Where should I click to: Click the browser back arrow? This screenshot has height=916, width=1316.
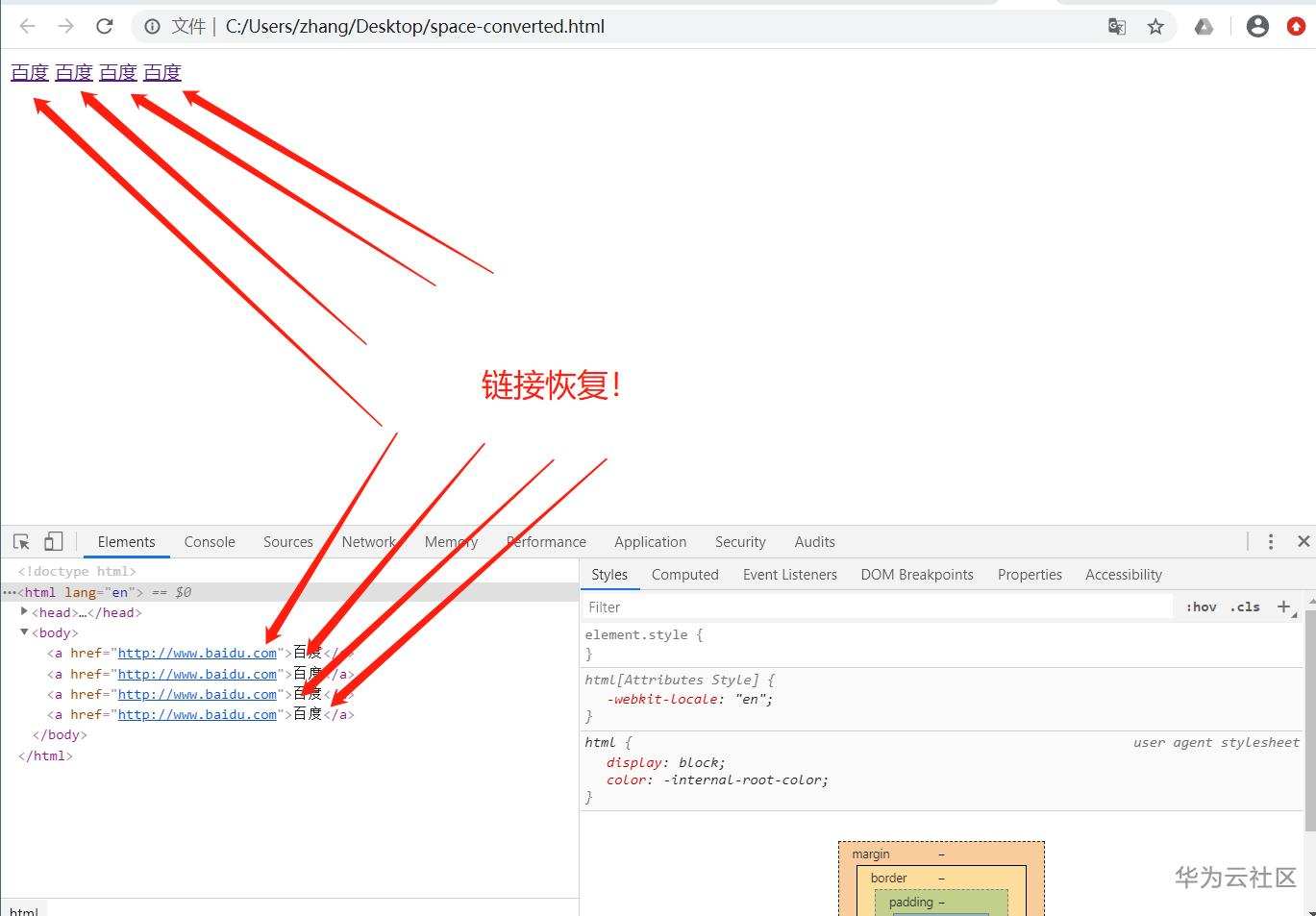point(27,26)
